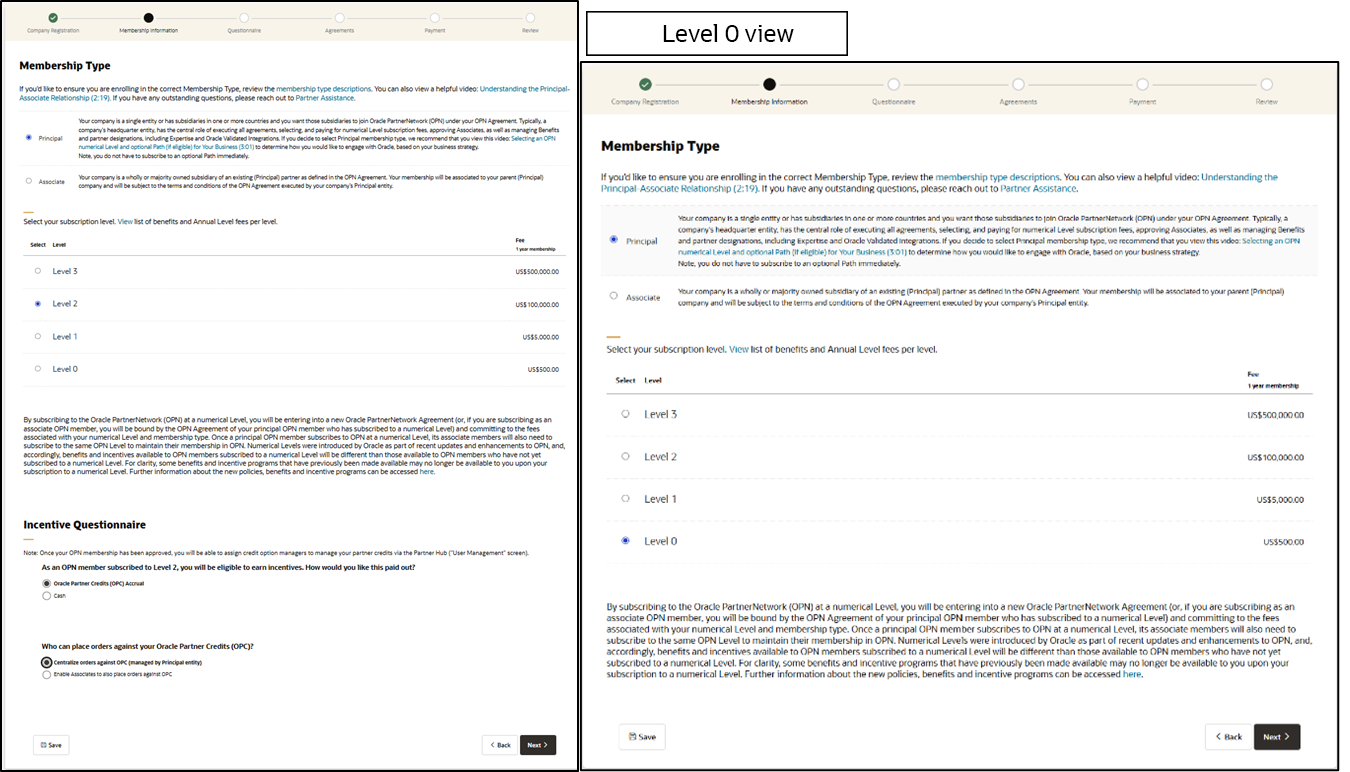
Task: Go to the Questionnaire step in the left panel
Action: point(244,17)
